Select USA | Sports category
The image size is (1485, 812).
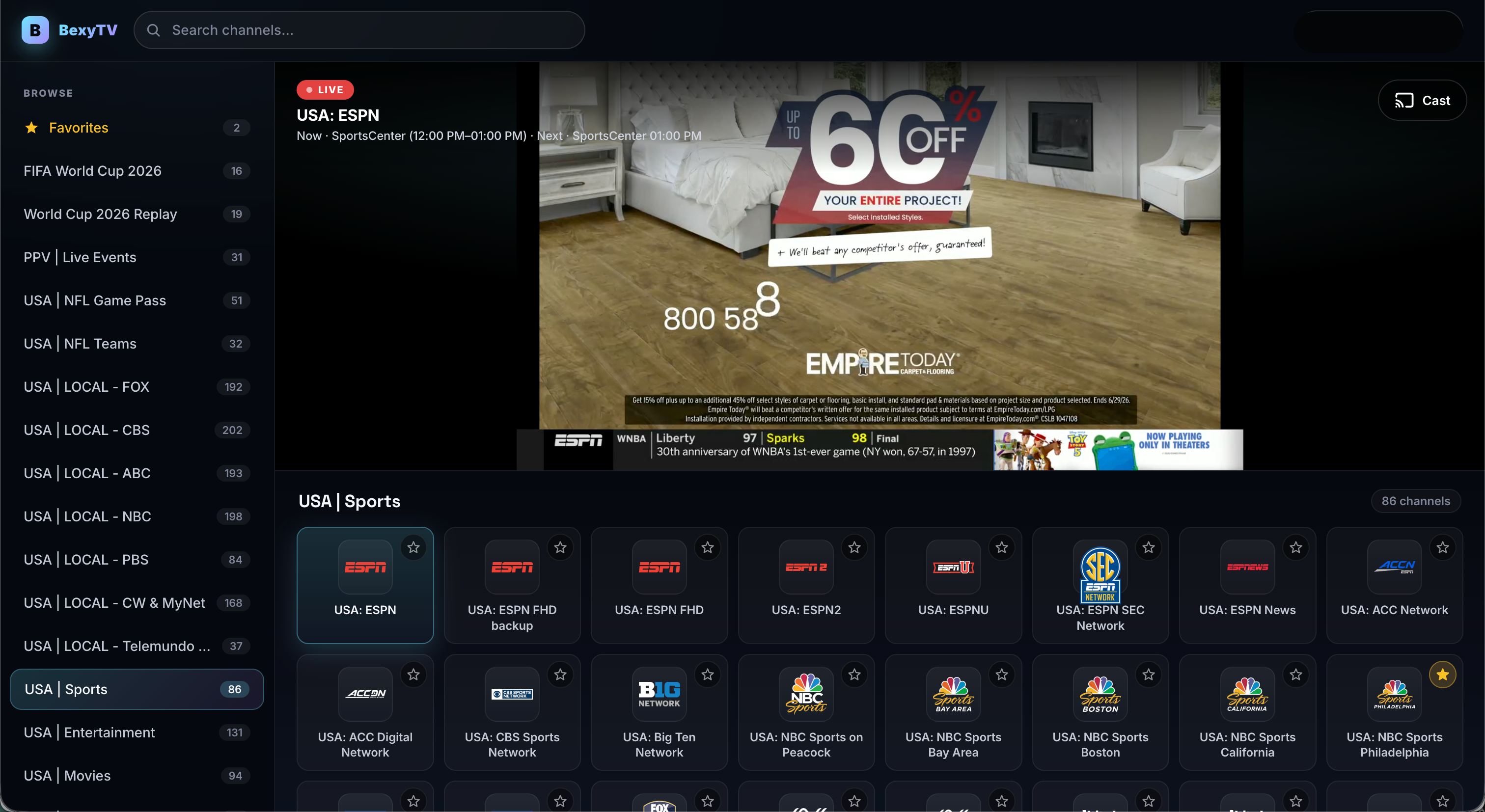(137, 689)
